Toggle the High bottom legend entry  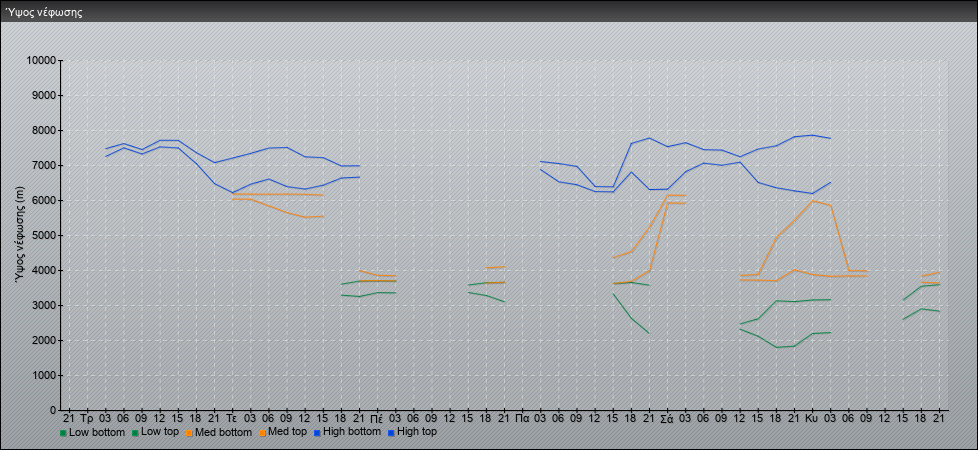point(347,432)
